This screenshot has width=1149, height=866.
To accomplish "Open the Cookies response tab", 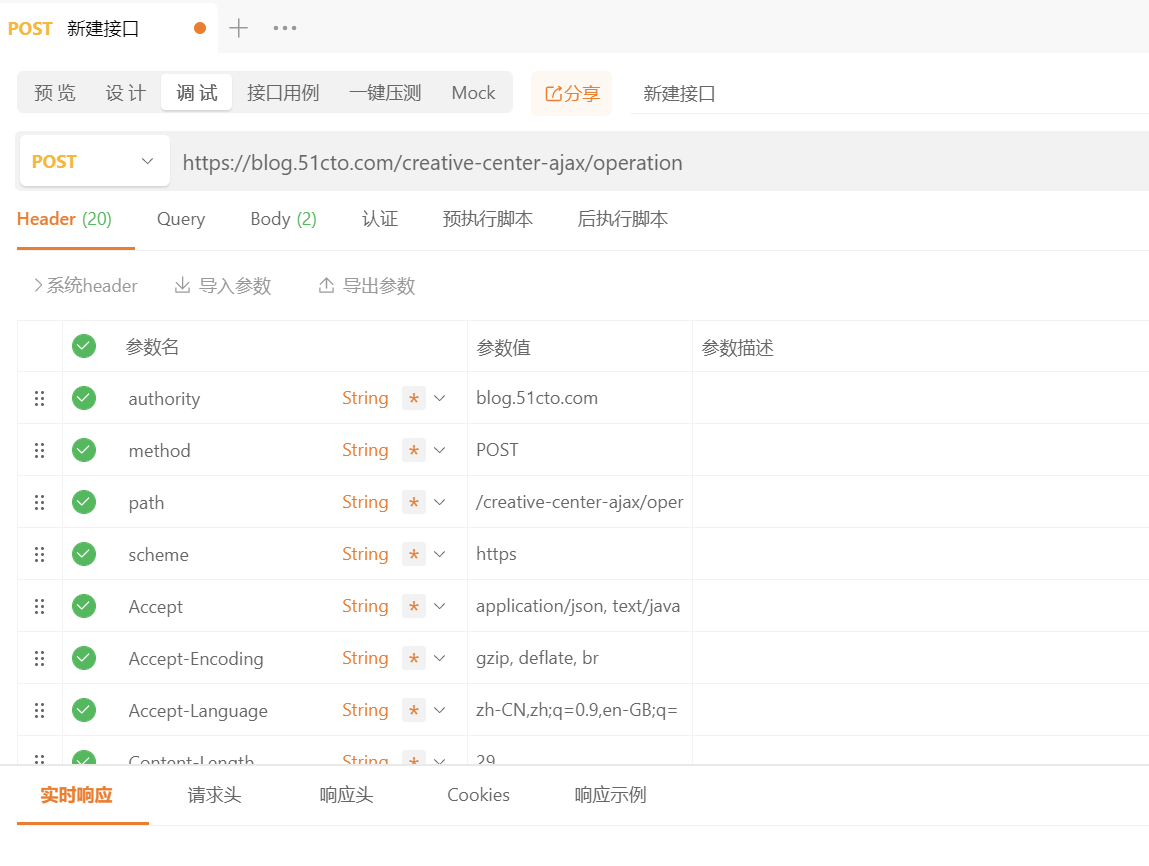I will [x=478, y=795].
